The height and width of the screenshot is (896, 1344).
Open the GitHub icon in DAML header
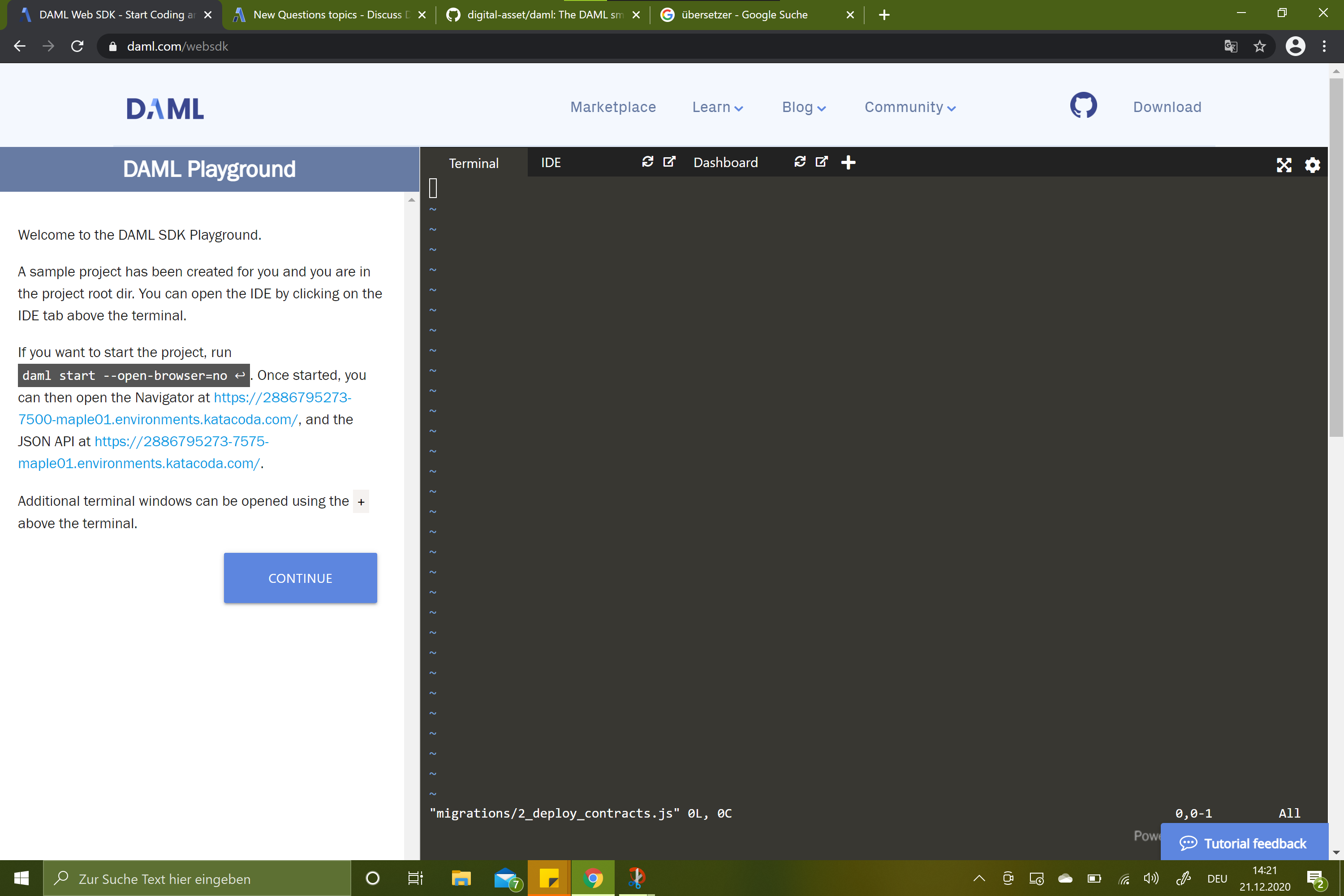(x=1083, y=106)
